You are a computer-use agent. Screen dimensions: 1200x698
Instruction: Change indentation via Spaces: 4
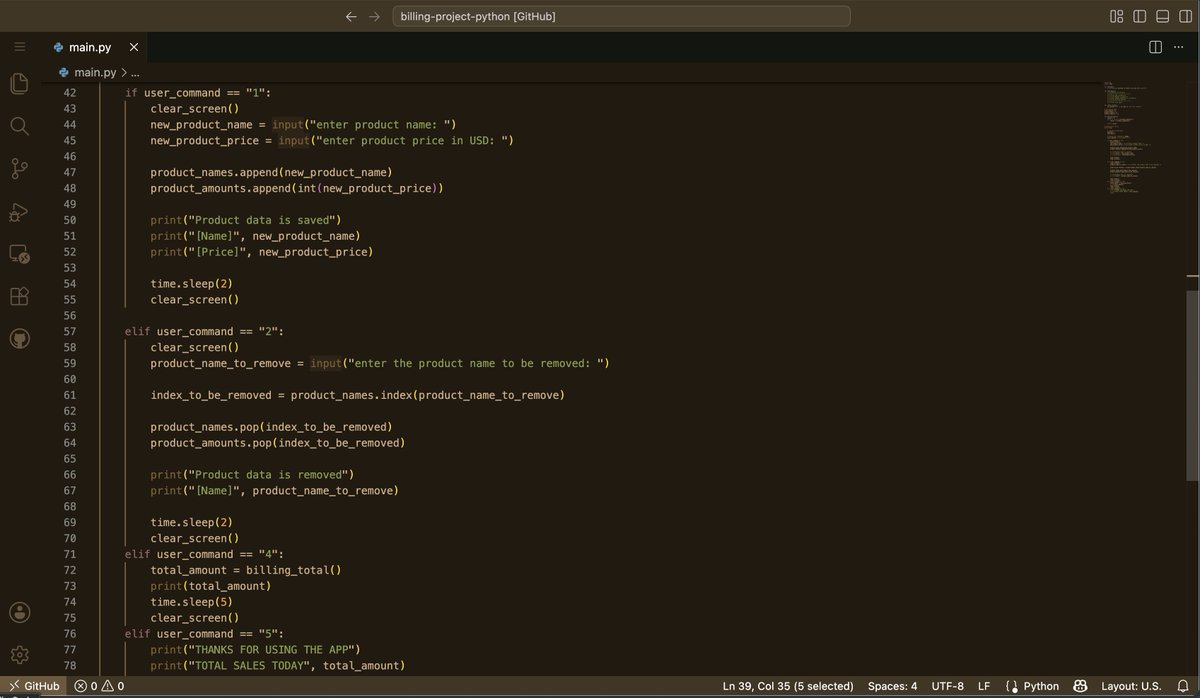pos(892,686)
